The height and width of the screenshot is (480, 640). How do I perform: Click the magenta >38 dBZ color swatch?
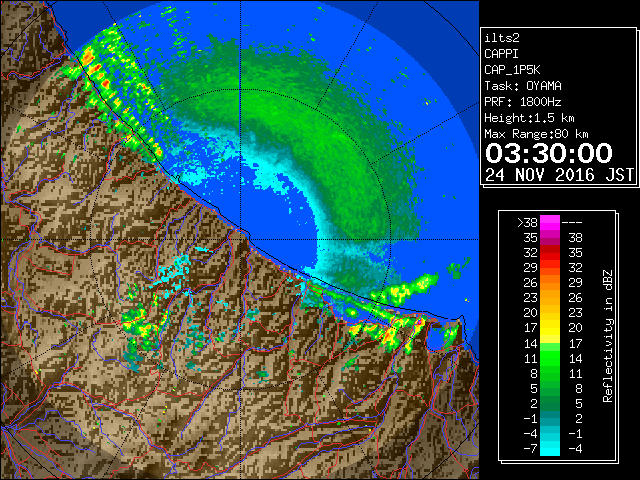[550, 223]
